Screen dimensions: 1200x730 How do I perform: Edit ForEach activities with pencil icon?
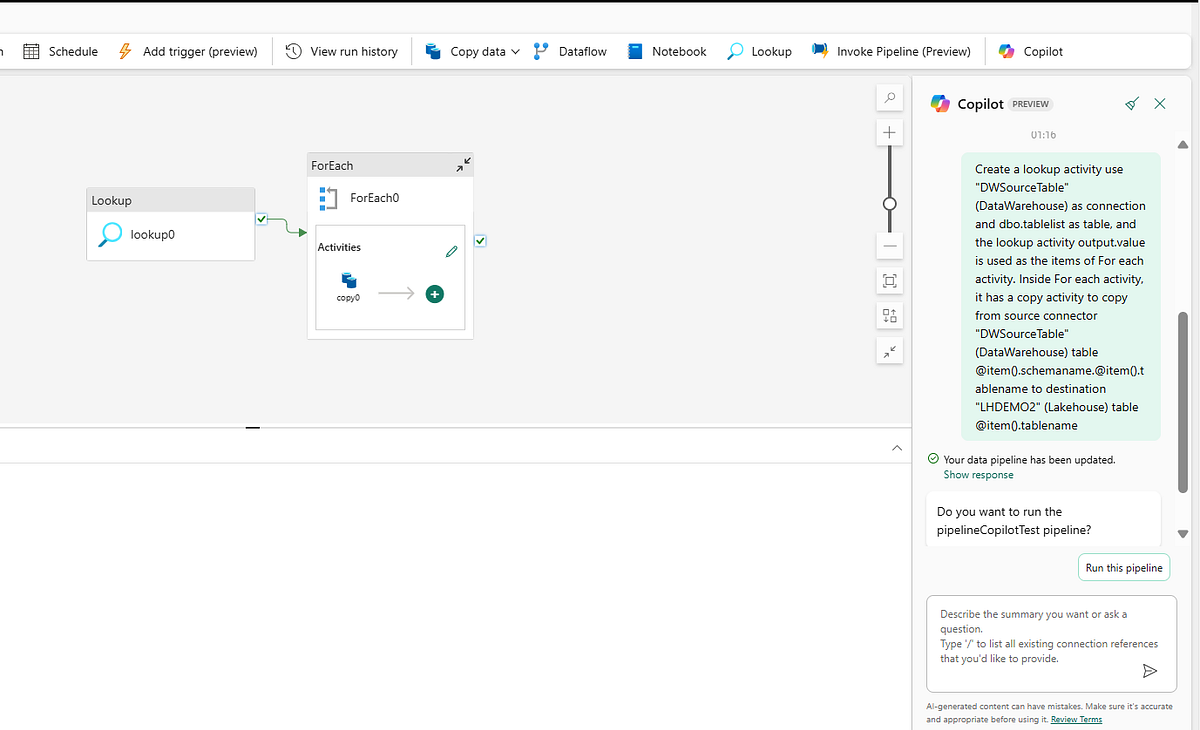point(451,252)
